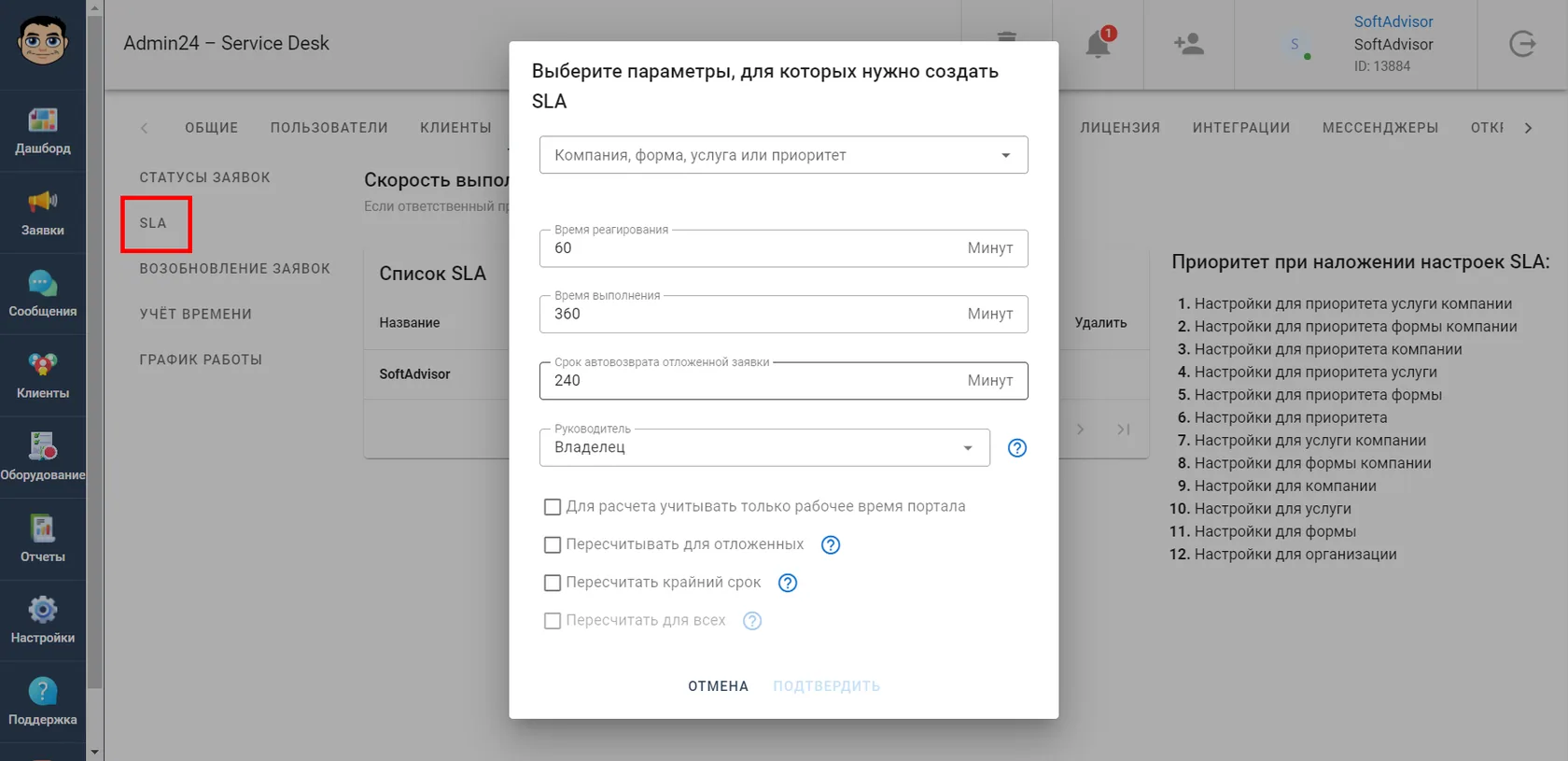Enable working time only calculation checkbox

pos(553,507)
